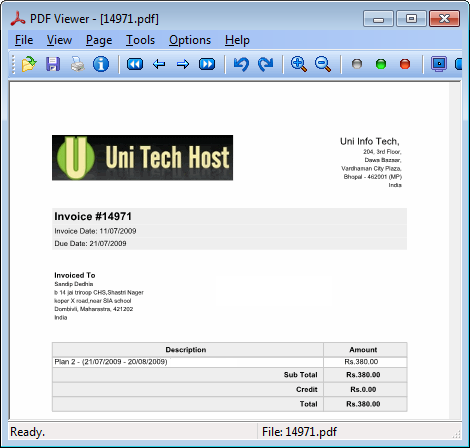470x448 pixels.
Task: Go to previous page with left arrow
Action: [159, 64]
